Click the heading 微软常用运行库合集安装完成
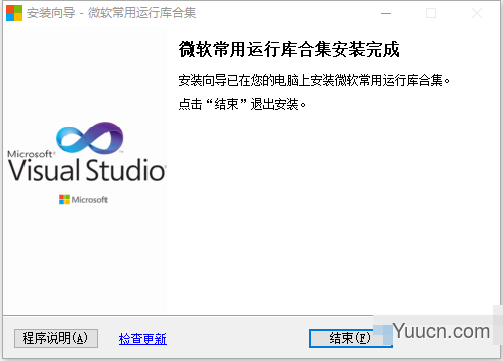 pyautogui.click(x=289, y=49)
